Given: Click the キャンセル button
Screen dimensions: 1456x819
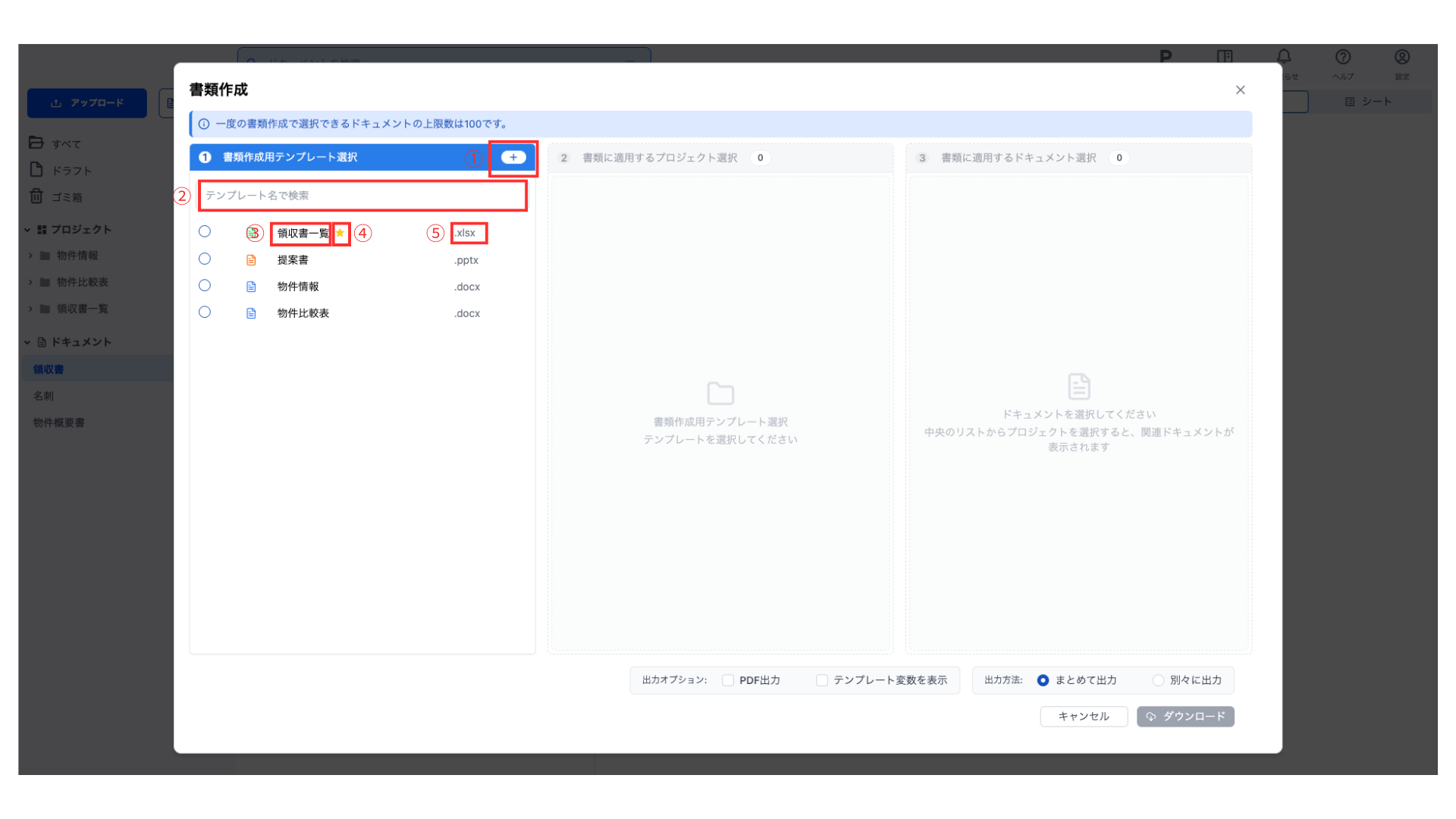Looking at the screenshot, I should click(x=1084, y=717).
